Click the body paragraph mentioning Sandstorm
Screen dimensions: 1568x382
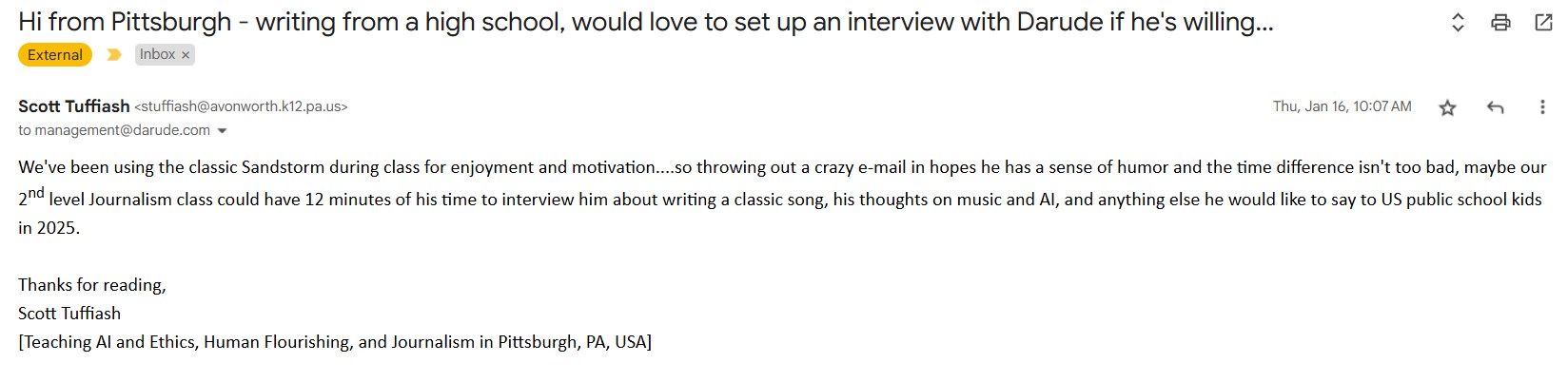tap(782, 198)
